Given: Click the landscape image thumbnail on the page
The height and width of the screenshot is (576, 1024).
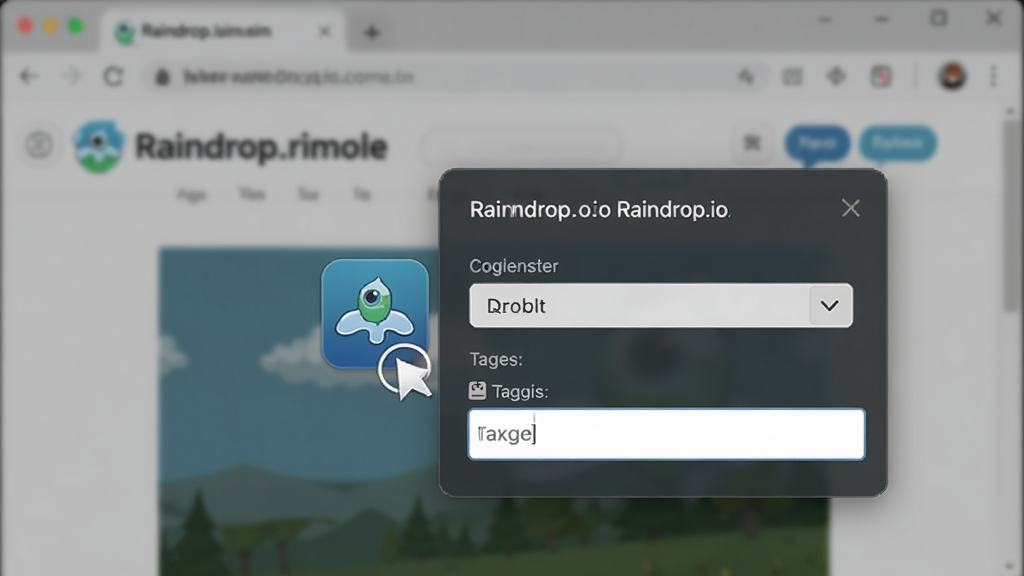Looking at the screenshot, I should [x=494, y=411].
